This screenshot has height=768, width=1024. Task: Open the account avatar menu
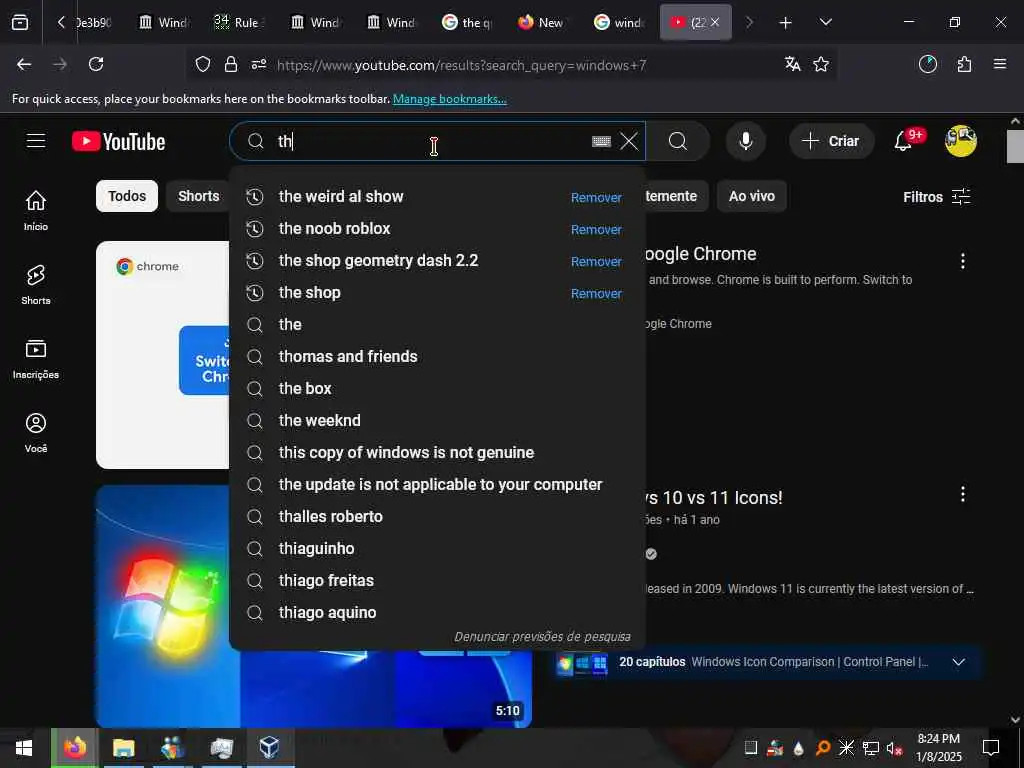click(961, 141)
